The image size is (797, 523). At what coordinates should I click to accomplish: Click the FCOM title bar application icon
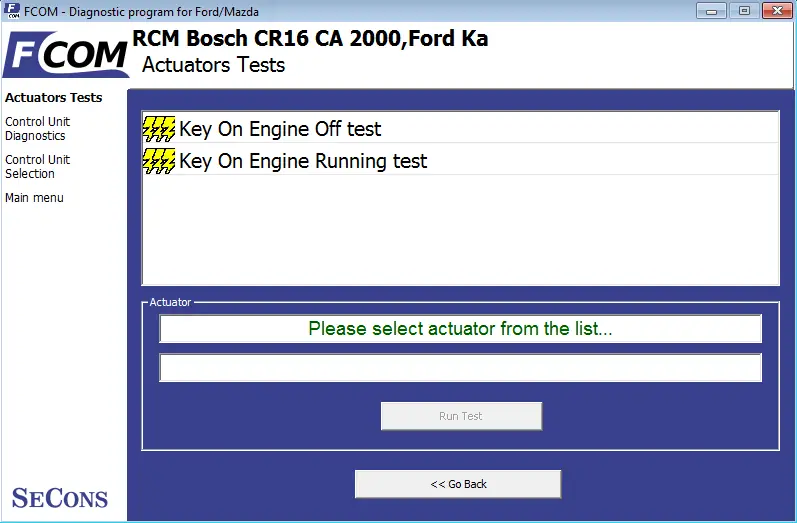click(12, 11)
